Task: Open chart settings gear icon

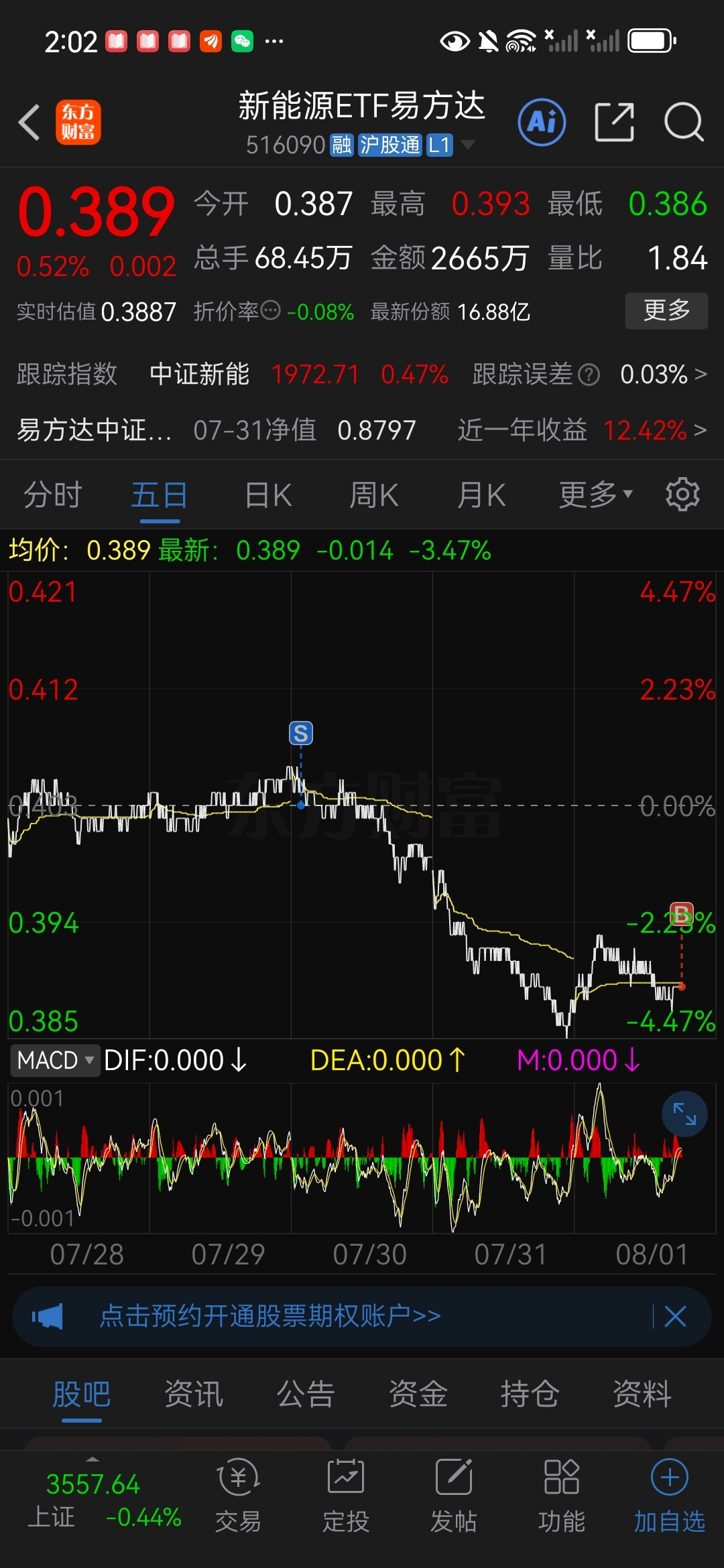Action: pyautogui.click(x=682, y=495)
